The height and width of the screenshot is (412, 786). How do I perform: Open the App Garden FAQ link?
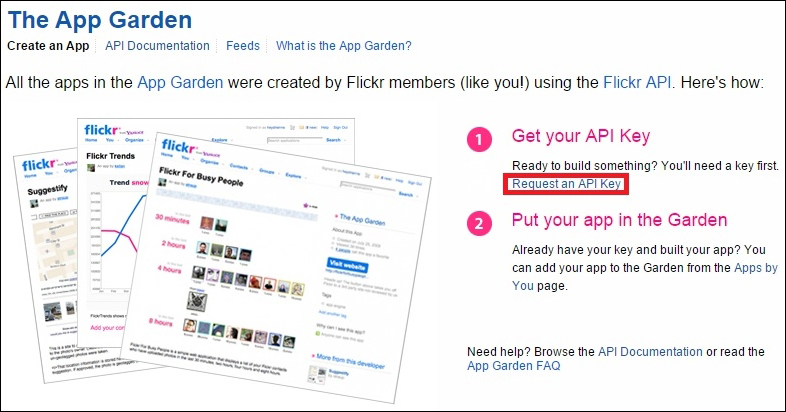[x=514, y=366]
